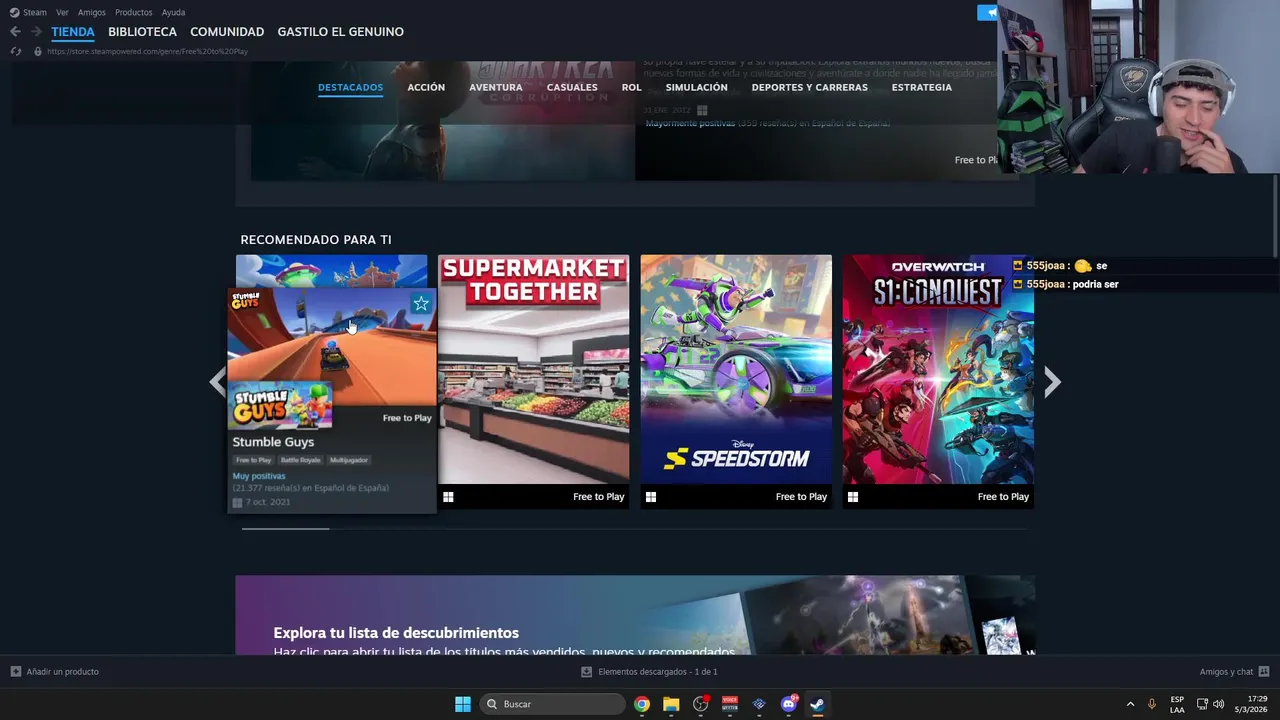The height and width of the screenshot is (720, 1280).
Task: Click the Battle Royale tag on Stumble Guys
Action: 300,460
